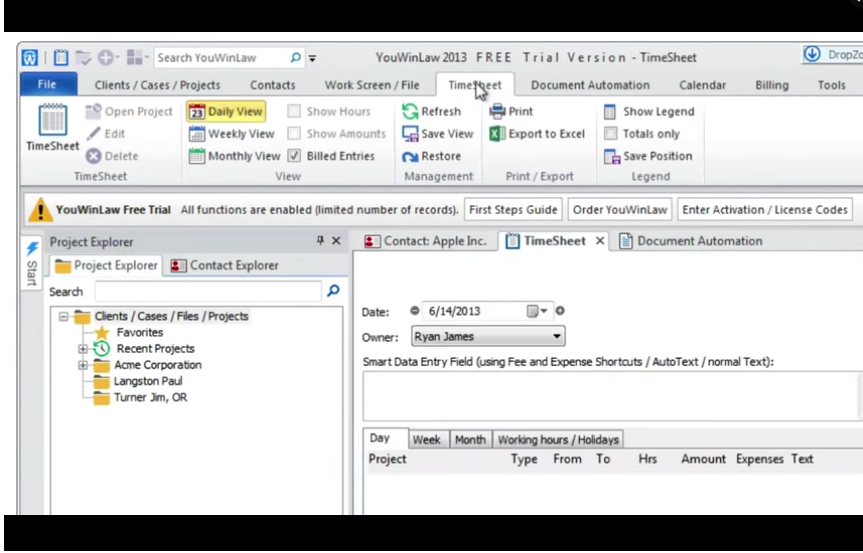Open the Contacts ribbon tab
863x553 pixels.
272,85
